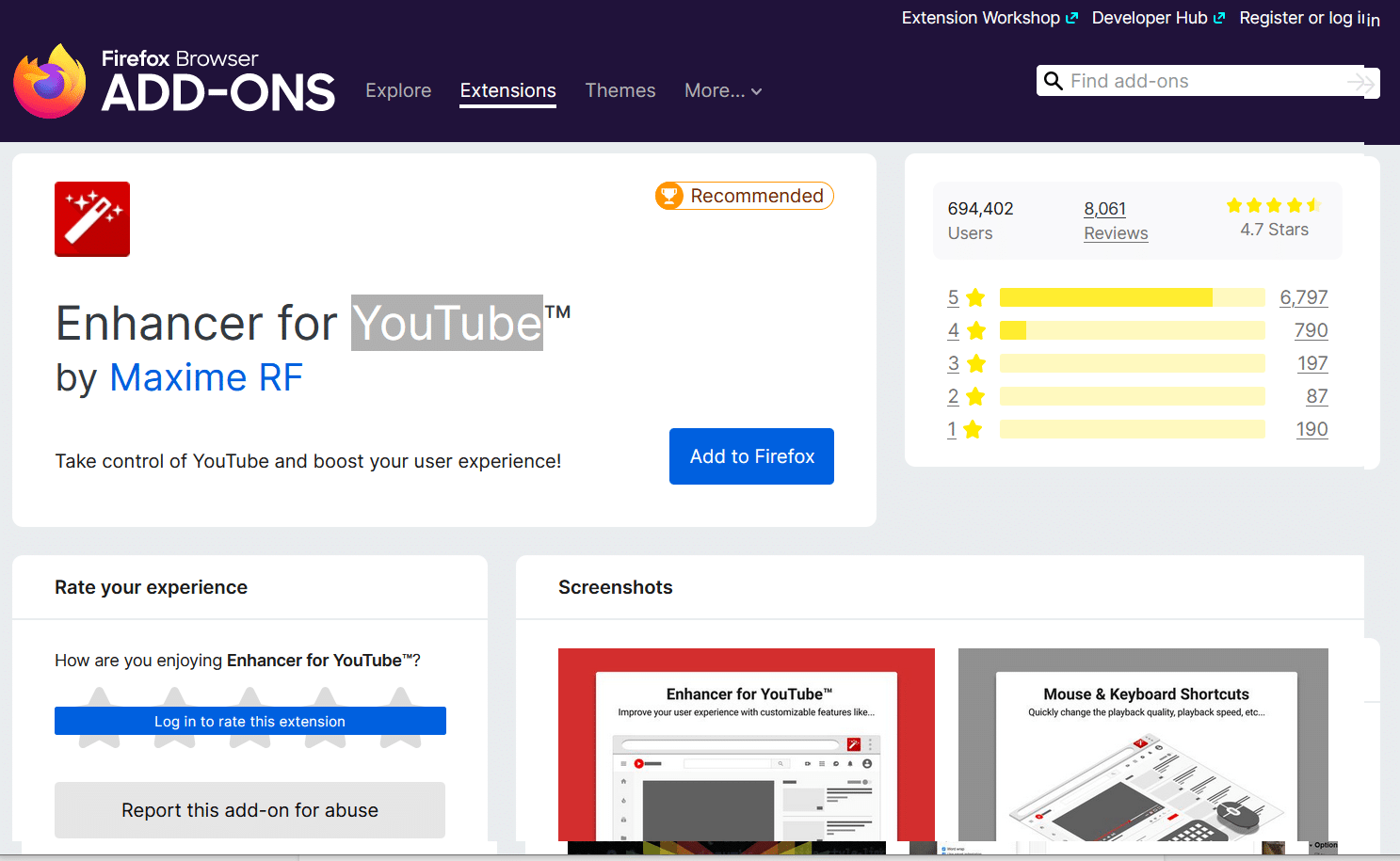Click the Add to Firefox button
This screenshot has height=861, width=1400.
pos(750,456)
